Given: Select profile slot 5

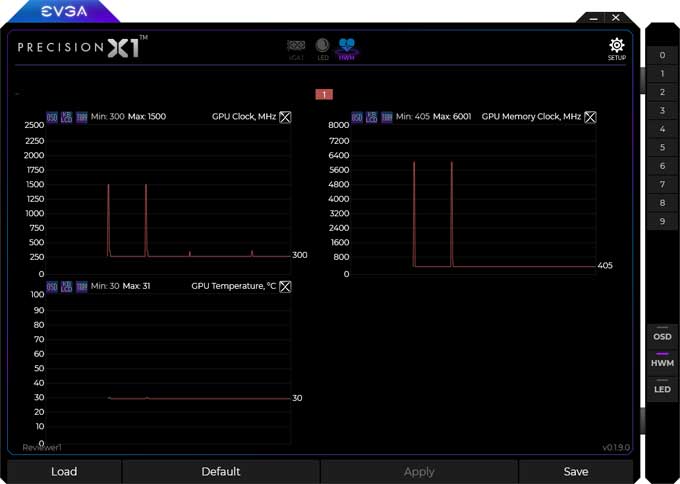Looking at the screenshot, I should click(x=662, y=147).
